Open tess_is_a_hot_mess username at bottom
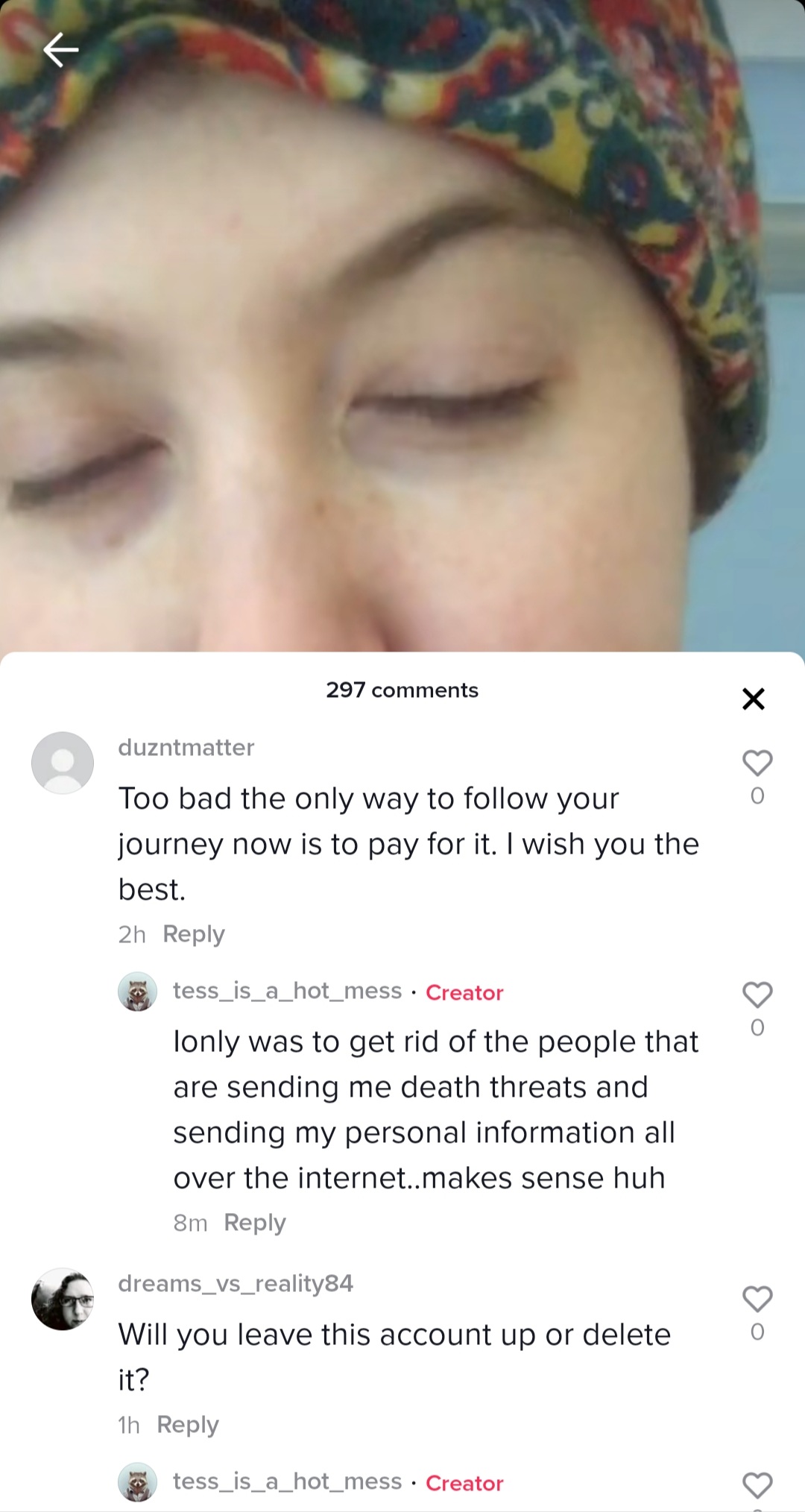The height and width of the screenshot is (1512, 805). [x=288, y=1481]
